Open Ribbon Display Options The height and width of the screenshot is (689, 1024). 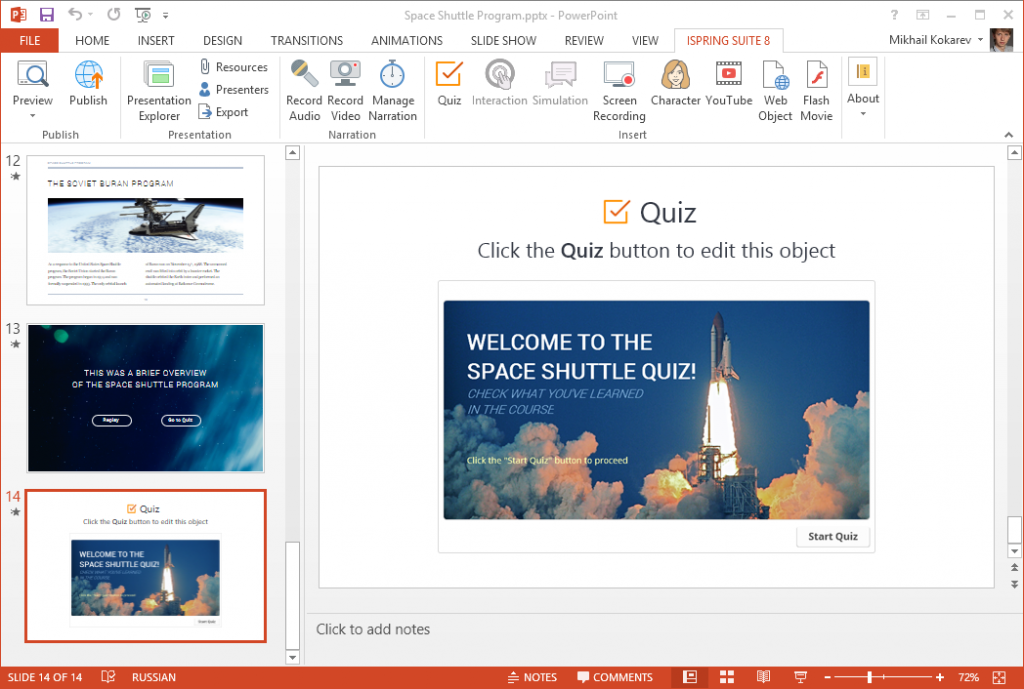tap(923, 14)
